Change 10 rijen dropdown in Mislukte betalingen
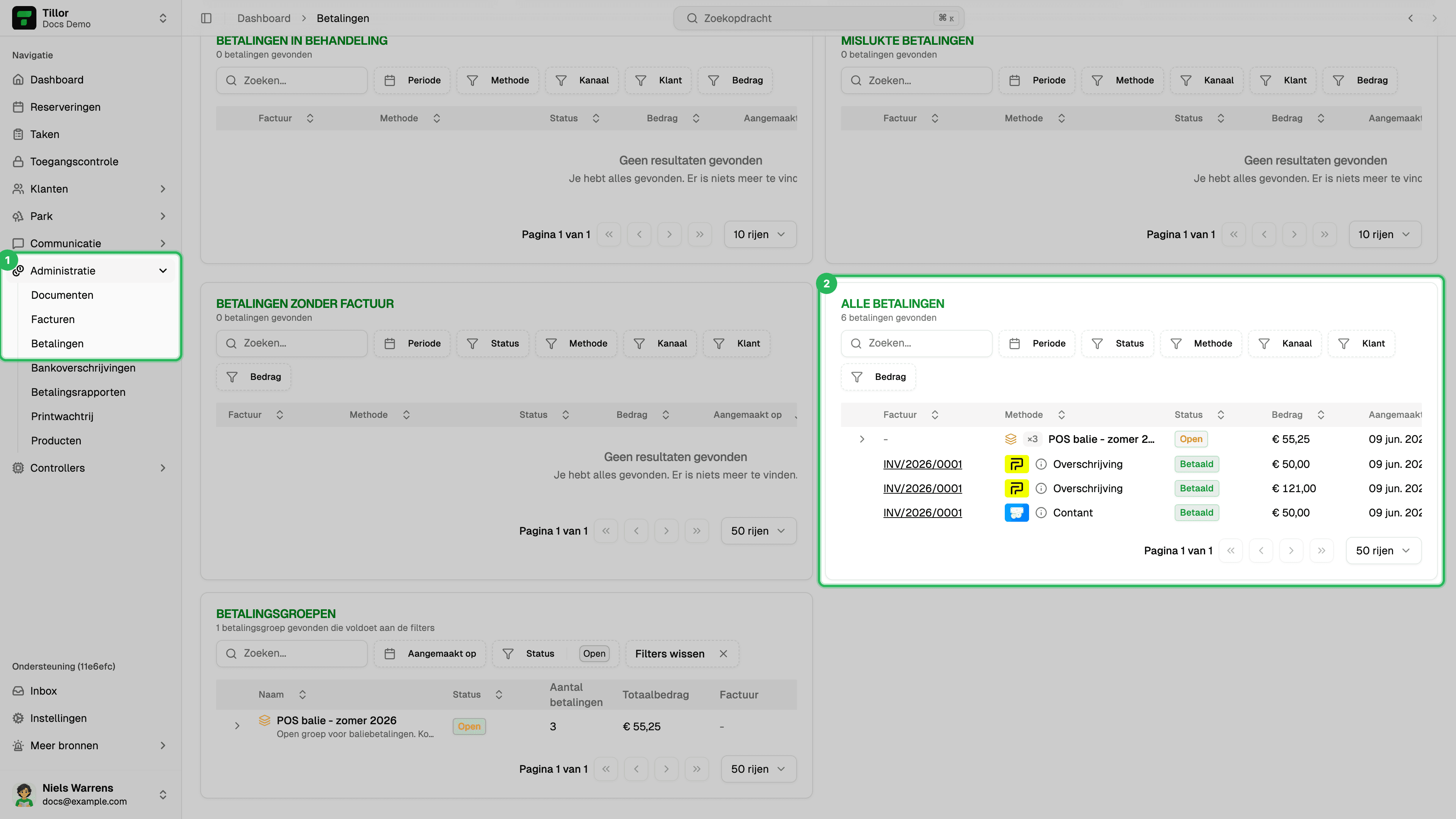Viewport: 1456px width, 819px height. 1385,235
